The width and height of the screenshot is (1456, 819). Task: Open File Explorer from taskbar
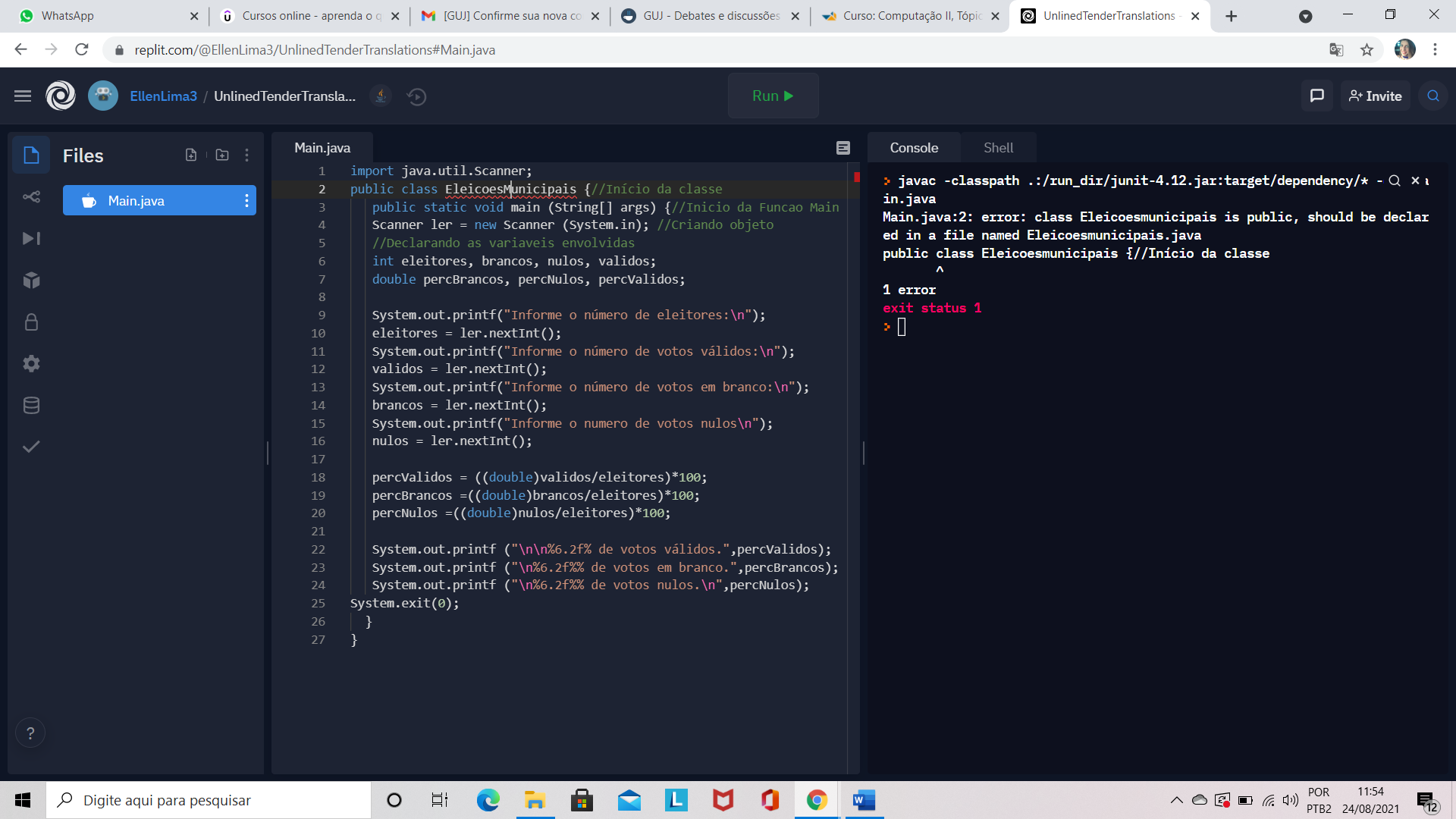coord(535,800)
